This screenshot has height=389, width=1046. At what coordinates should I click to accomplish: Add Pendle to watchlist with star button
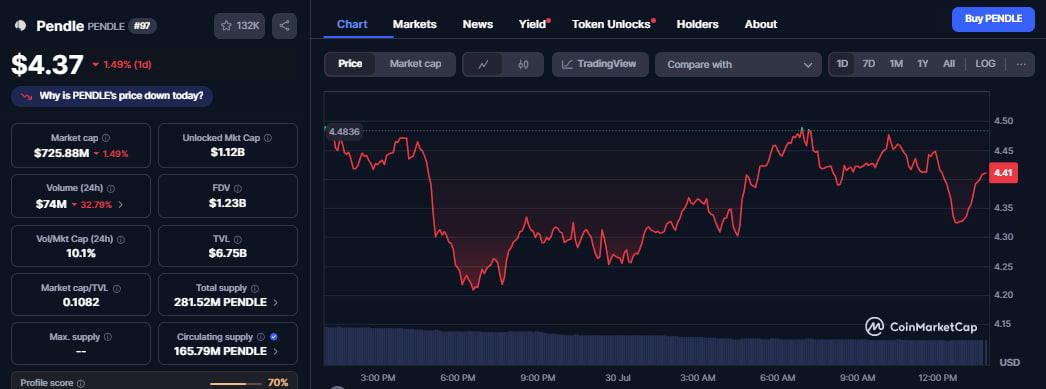coord(239,26)
